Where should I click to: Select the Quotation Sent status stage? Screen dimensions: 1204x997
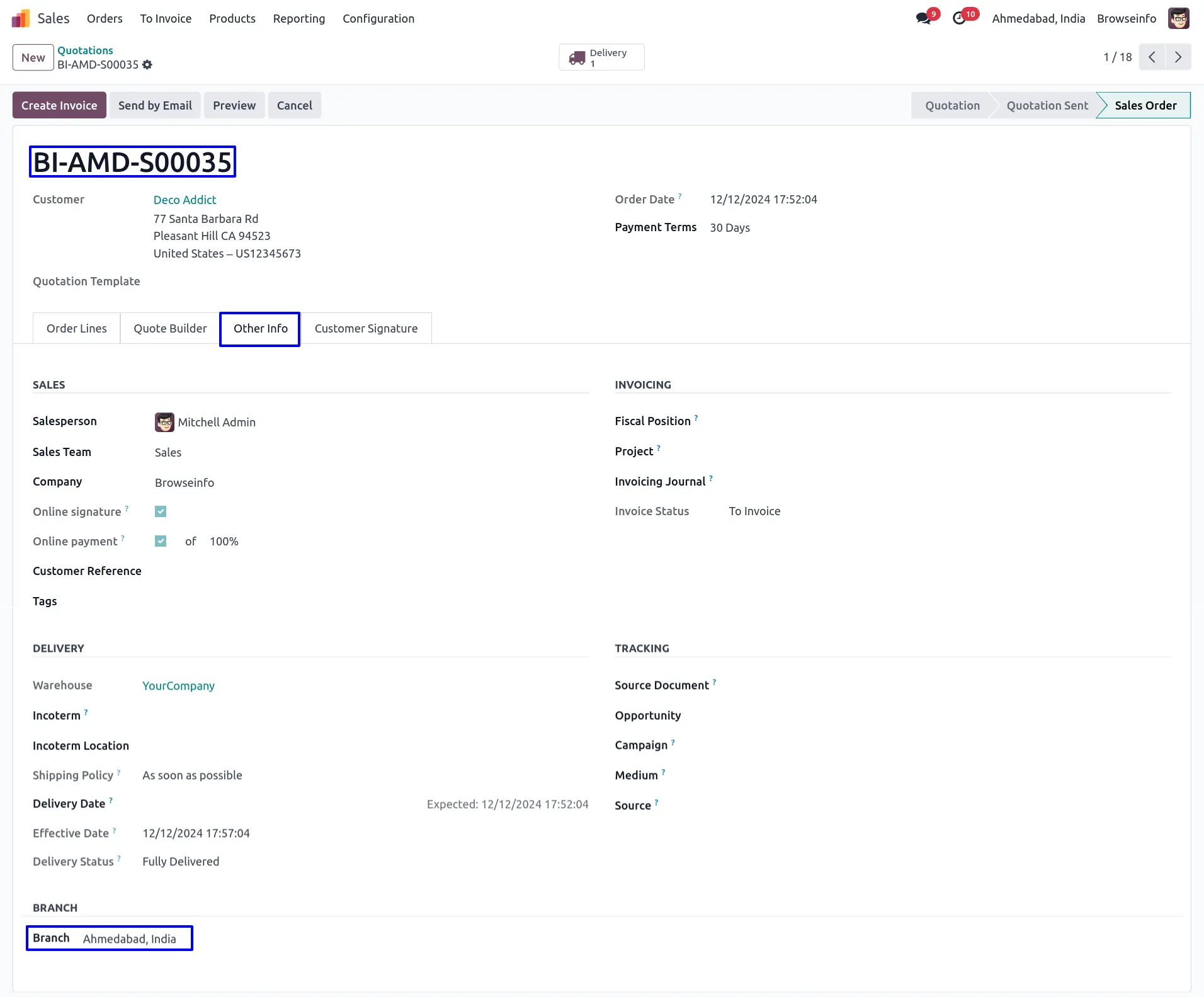click(1047, 105)
